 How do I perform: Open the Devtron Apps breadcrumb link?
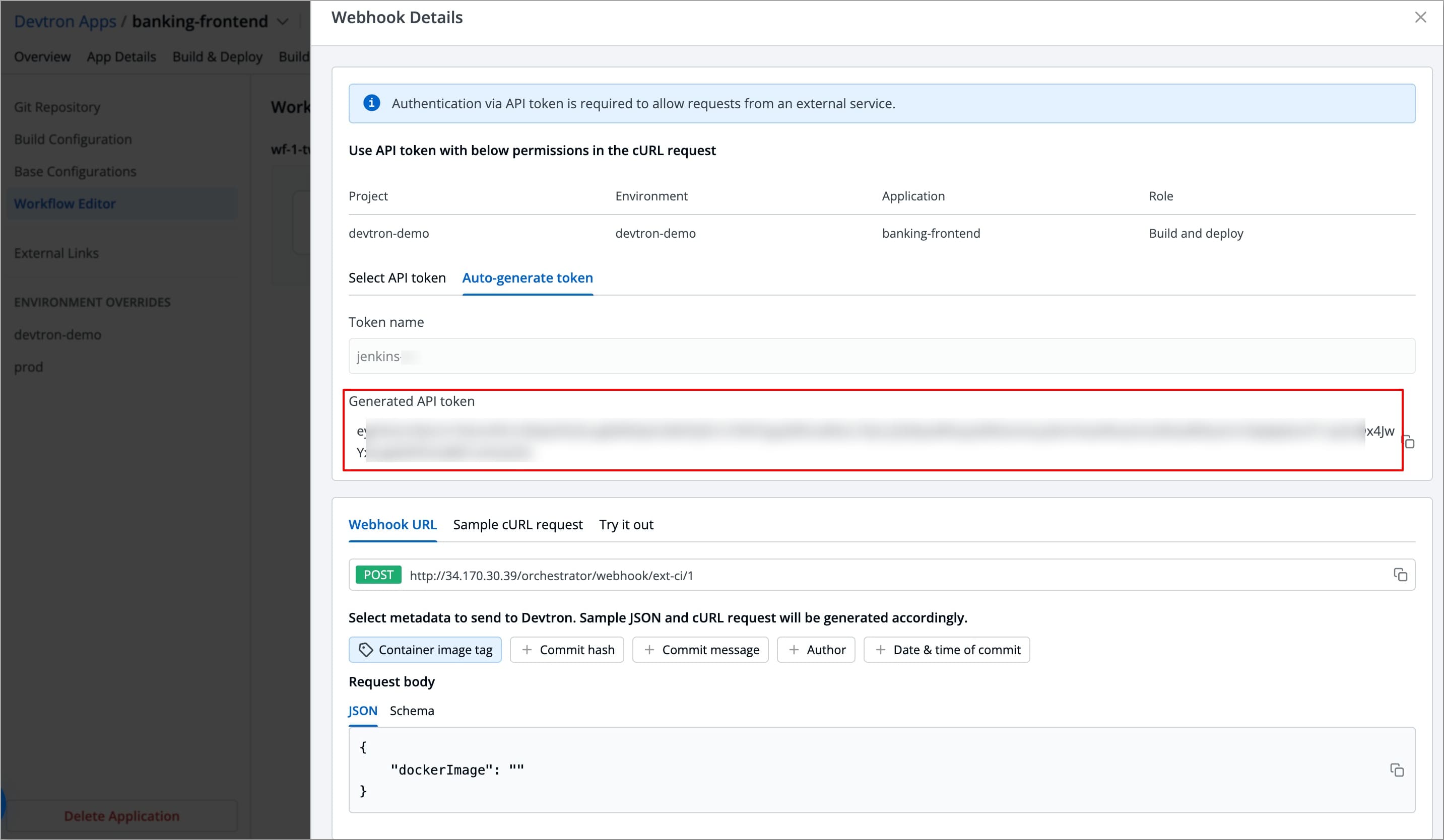click(x=65, y=22)
